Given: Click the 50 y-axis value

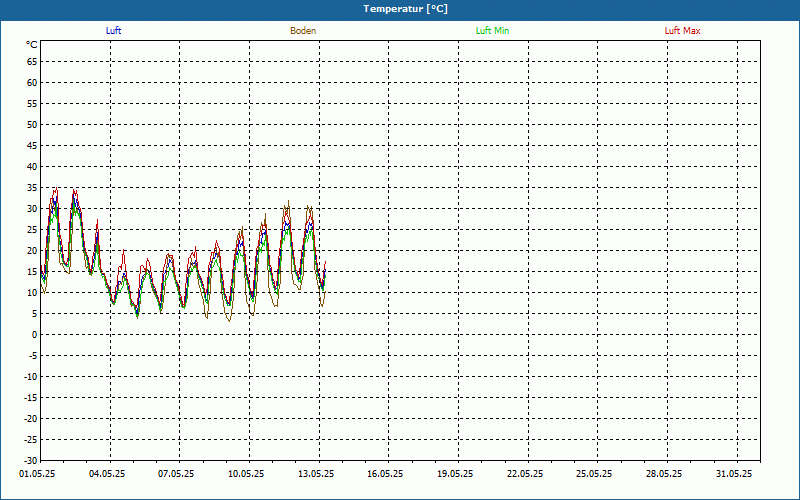Looking at the screenshot, I should 32,124.
